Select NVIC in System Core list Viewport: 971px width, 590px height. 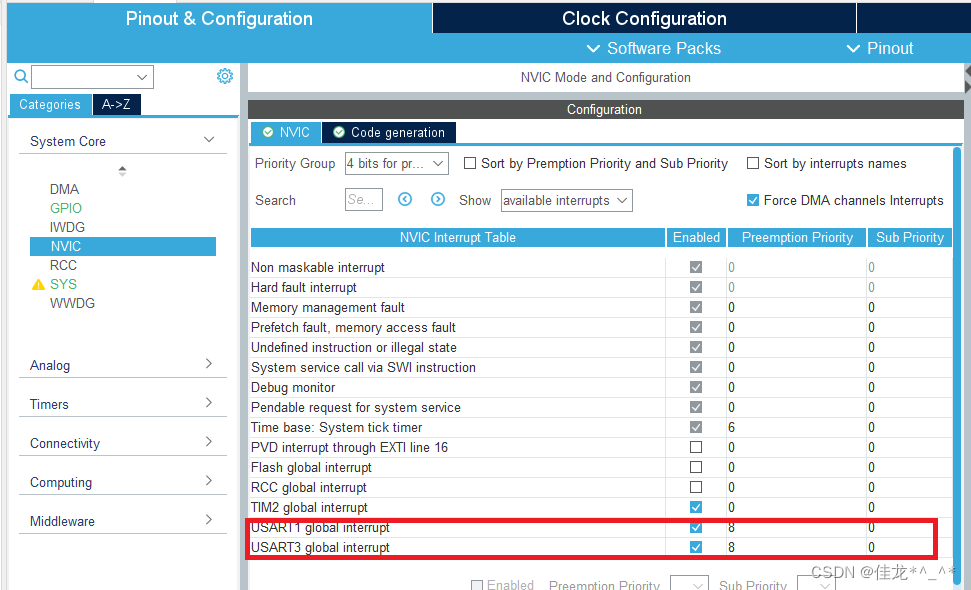coord(123,246)
